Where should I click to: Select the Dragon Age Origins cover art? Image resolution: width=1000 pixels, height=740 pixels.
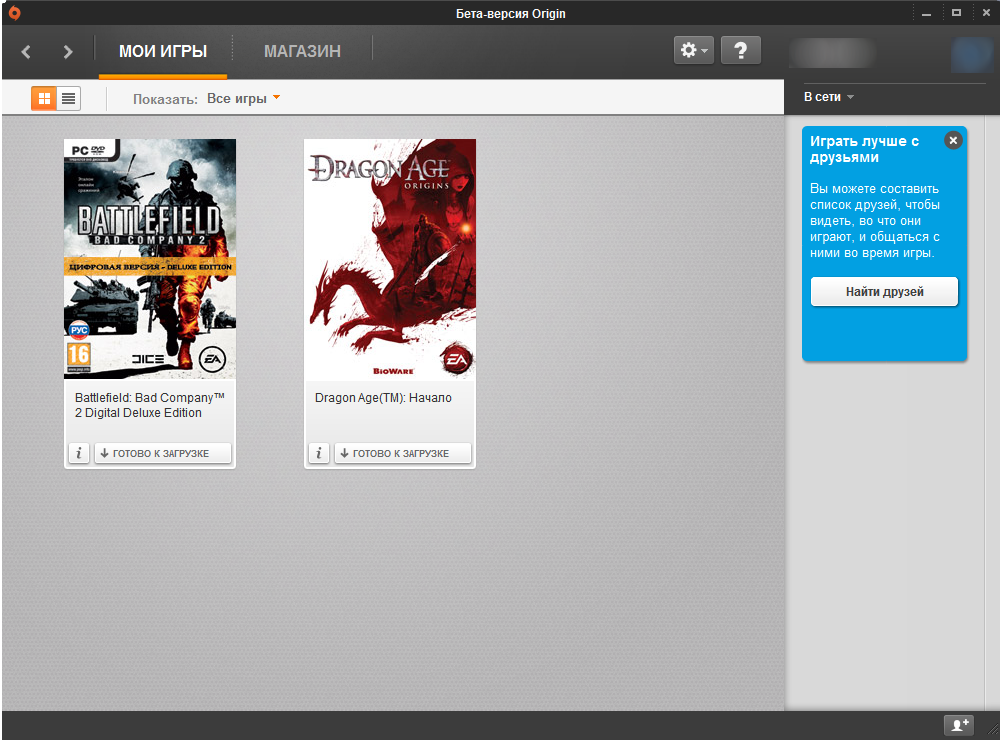coord(390,259)
